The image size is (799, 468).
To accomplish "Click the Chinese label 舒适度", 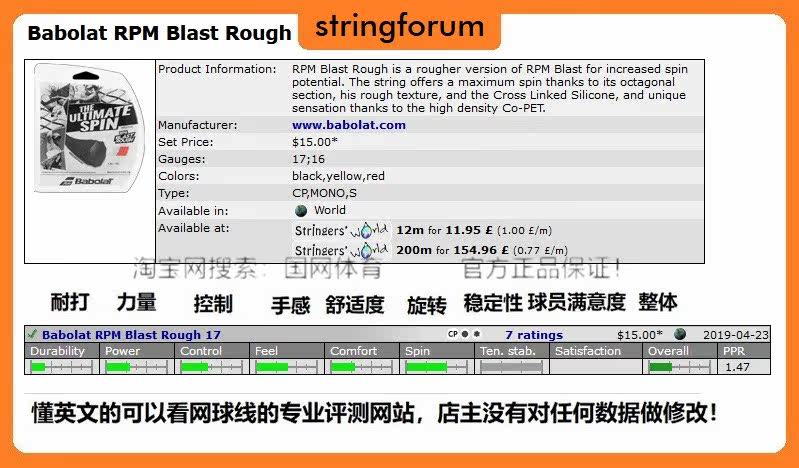I will point(355,305).
